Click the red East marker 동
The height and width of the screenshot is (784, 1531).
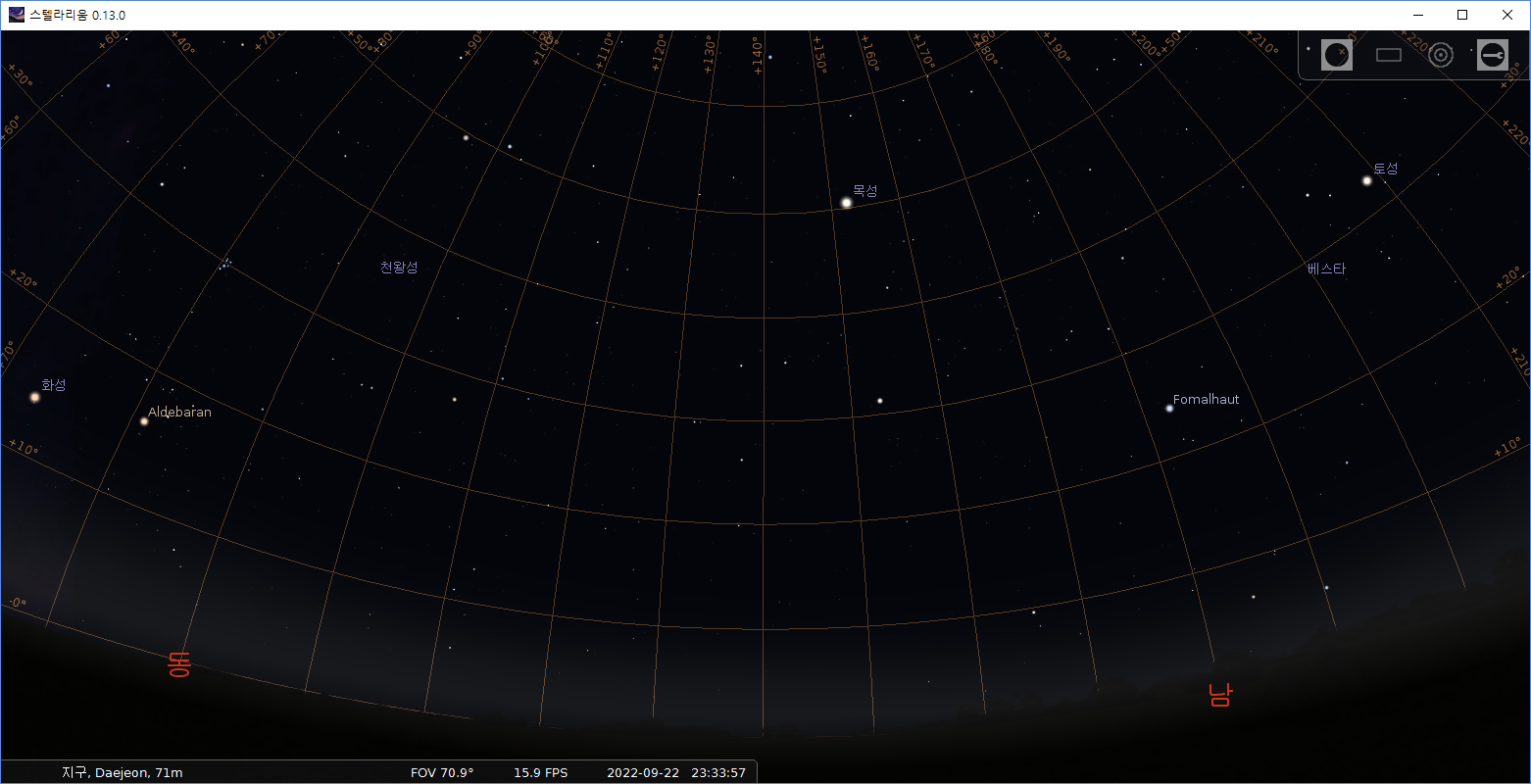coord(178,664)
